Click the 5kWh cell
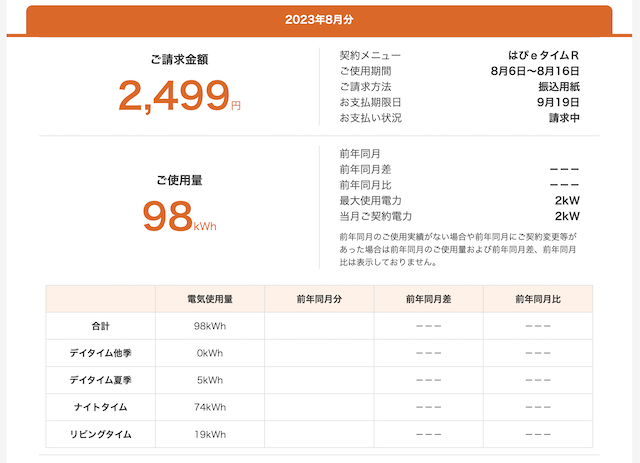This screenshot has height=463, width=640. click(x=210, y=380)
